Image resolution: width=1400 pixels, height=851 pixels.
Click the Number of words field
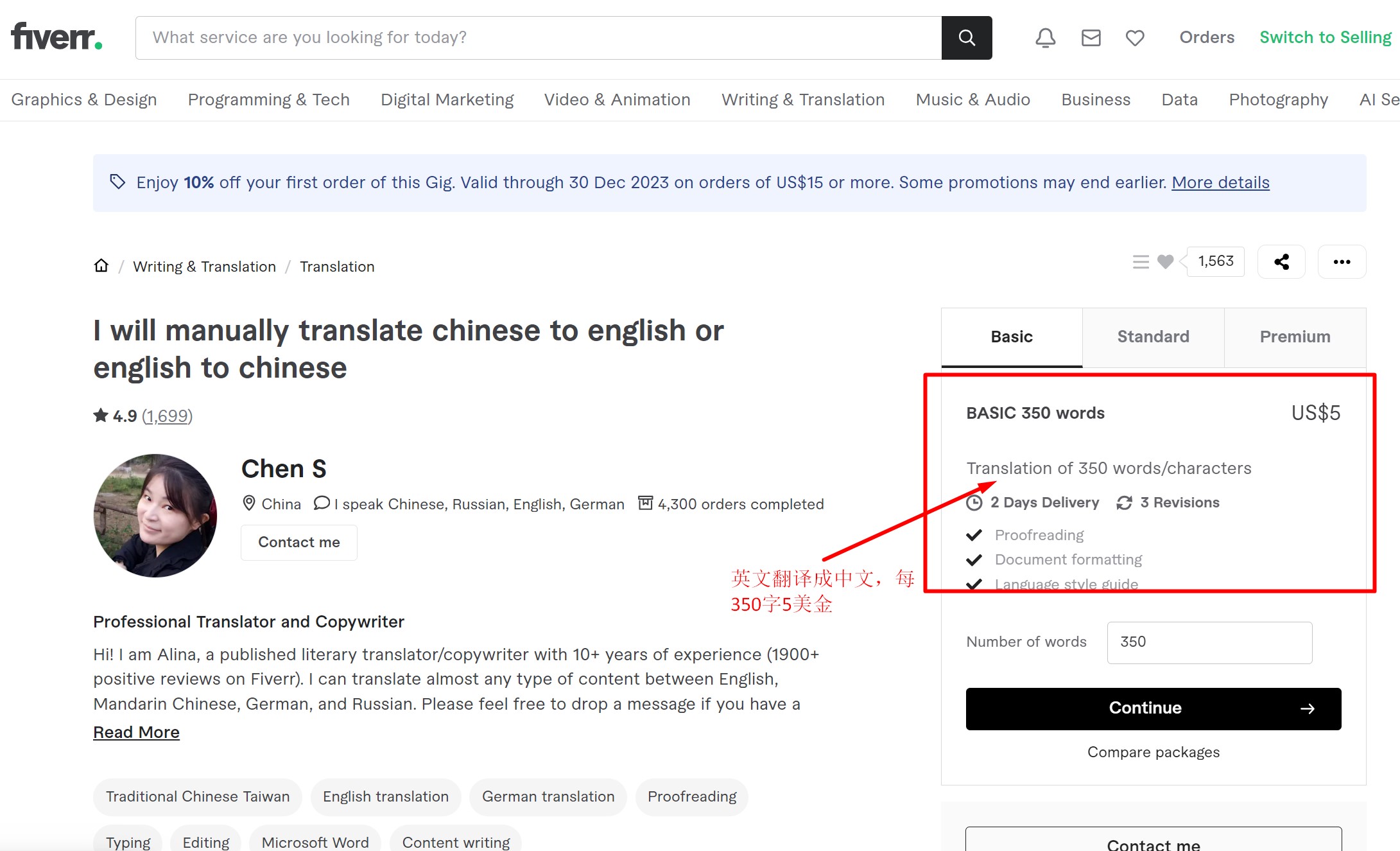tap(1209, 642)
